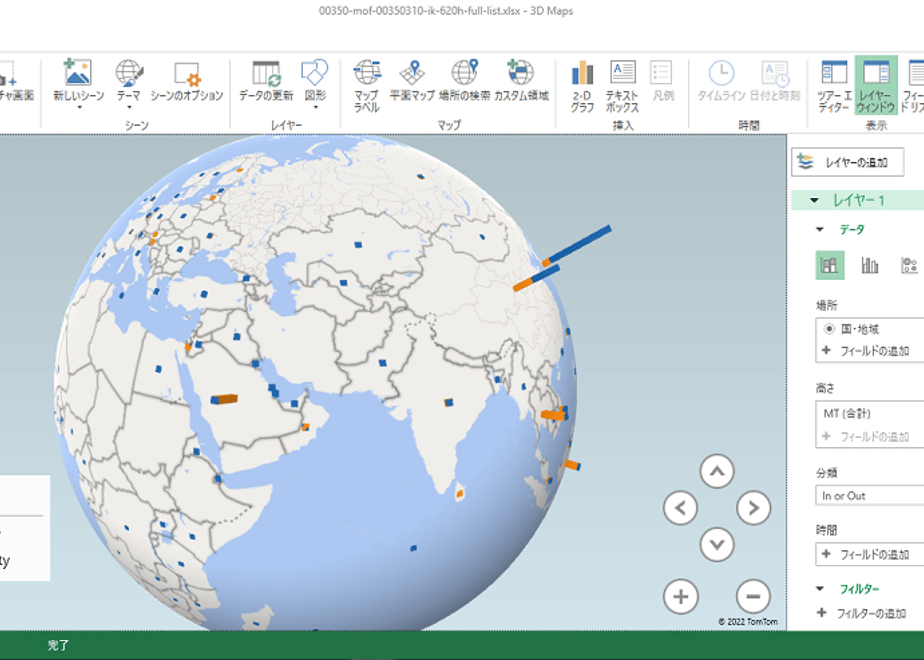The width and height of the screenshot is (924, 660).
Task: Open the テーマ theme dropdown
Action: coord(128,85)
